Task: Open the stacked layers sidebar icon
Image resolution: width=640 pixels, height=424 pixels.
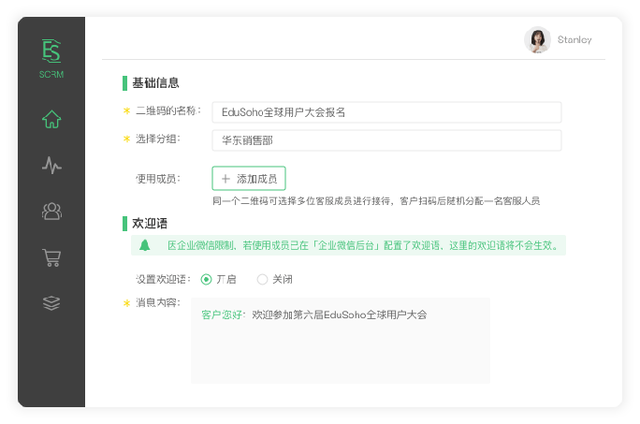Action: [51, 303]
